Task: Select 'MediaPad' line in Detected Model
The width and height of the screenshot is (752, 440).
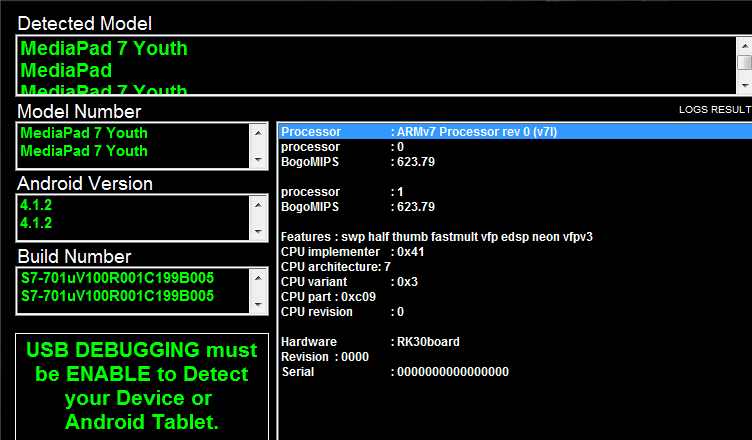Action: click(66, 71)
